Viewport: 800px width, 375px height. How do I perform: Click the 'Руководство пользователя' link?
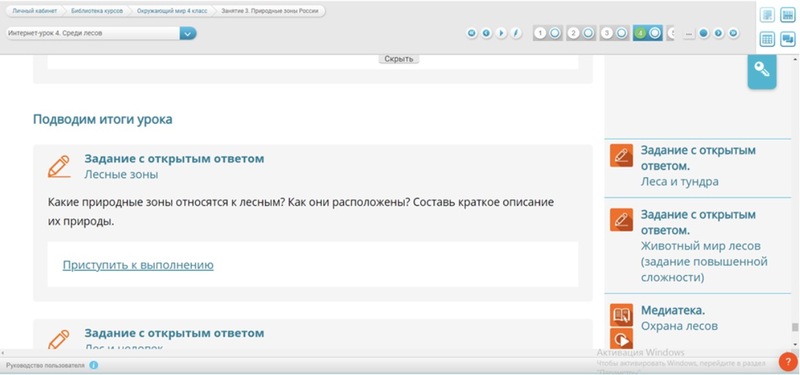pyautogui.click(x=45, y=365)
